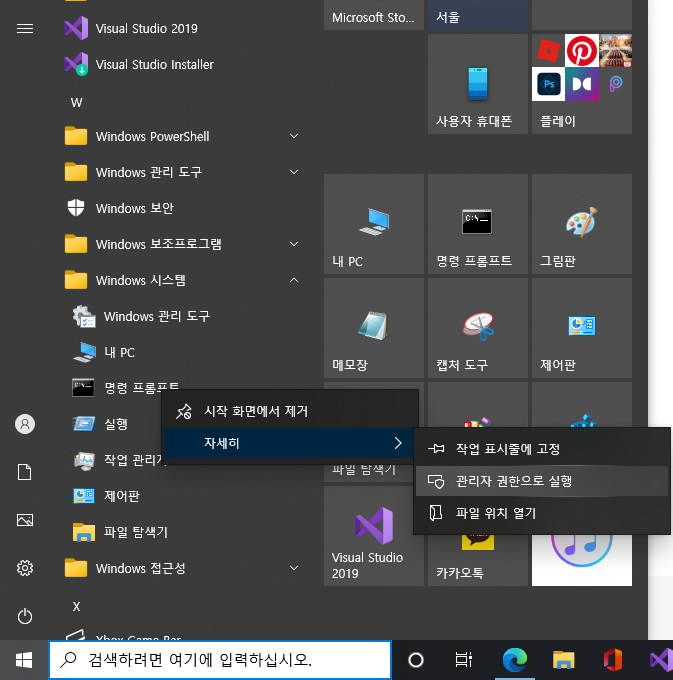Expand the Windows 보조프로그램 folder
Screen dimensions: 673x680
pyautogui.click(x=180, y=245)
